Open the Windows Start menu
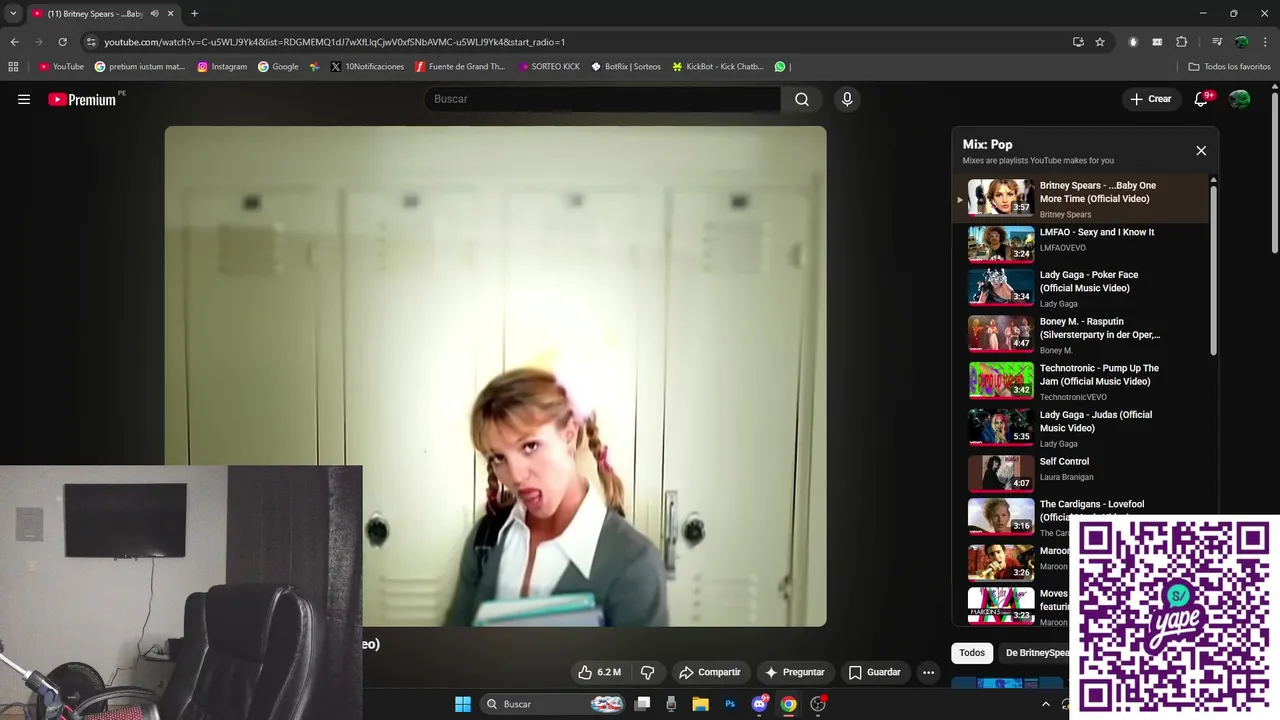 463,704
